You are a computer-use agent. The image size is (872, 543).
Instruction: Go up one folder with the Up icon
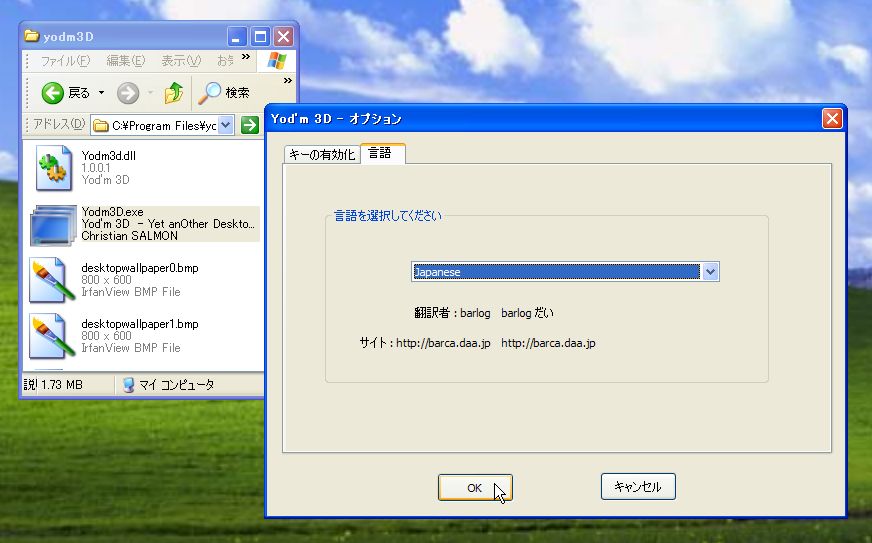coord(174,93)
